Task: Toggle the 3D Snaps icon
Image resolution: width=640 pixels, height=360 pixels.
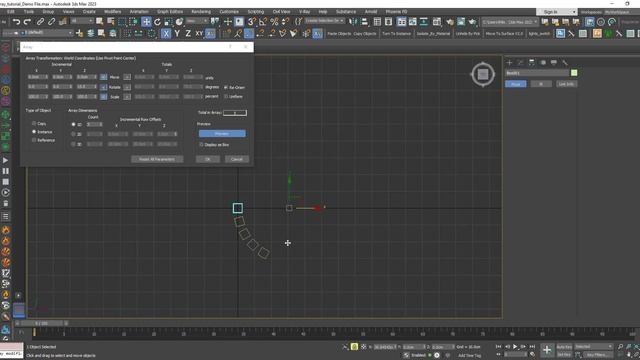Action: pyautogui.click(x=251, y=22)
